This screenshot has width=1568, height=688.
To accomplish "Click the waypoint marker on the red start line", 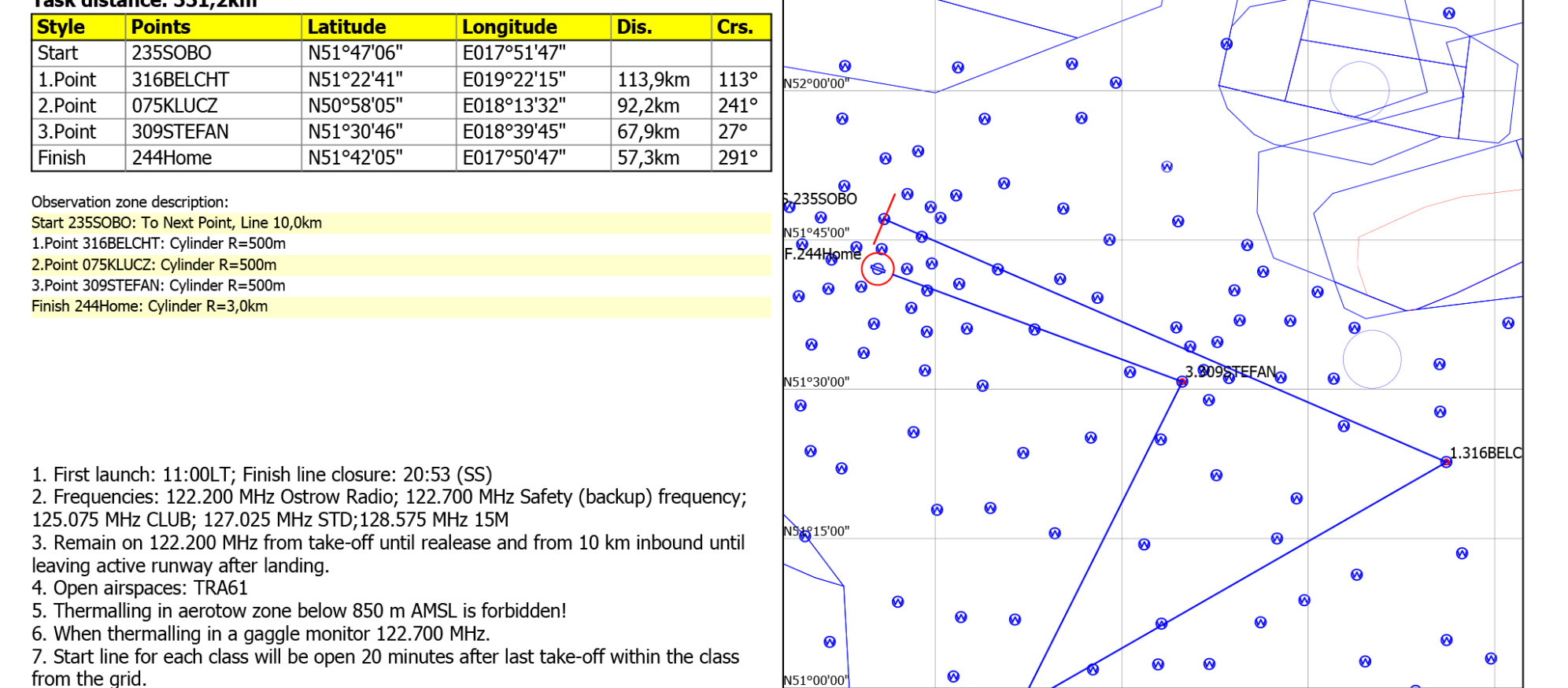I will coord(885,219).
